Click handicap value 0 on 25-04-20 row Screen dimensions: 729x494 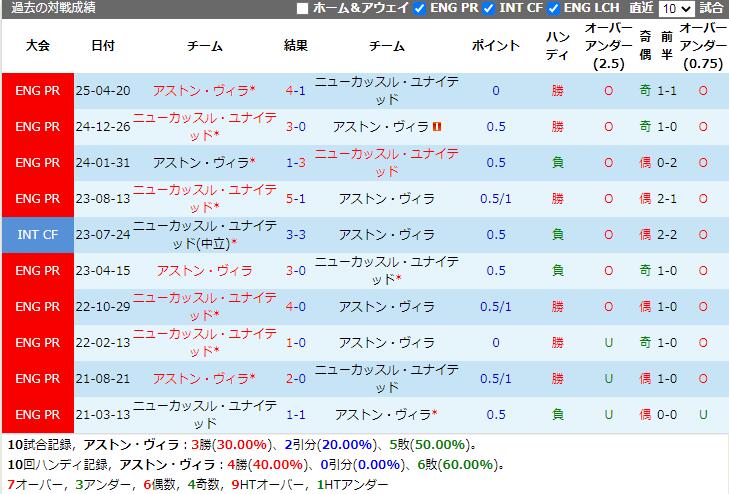[496, 91]
